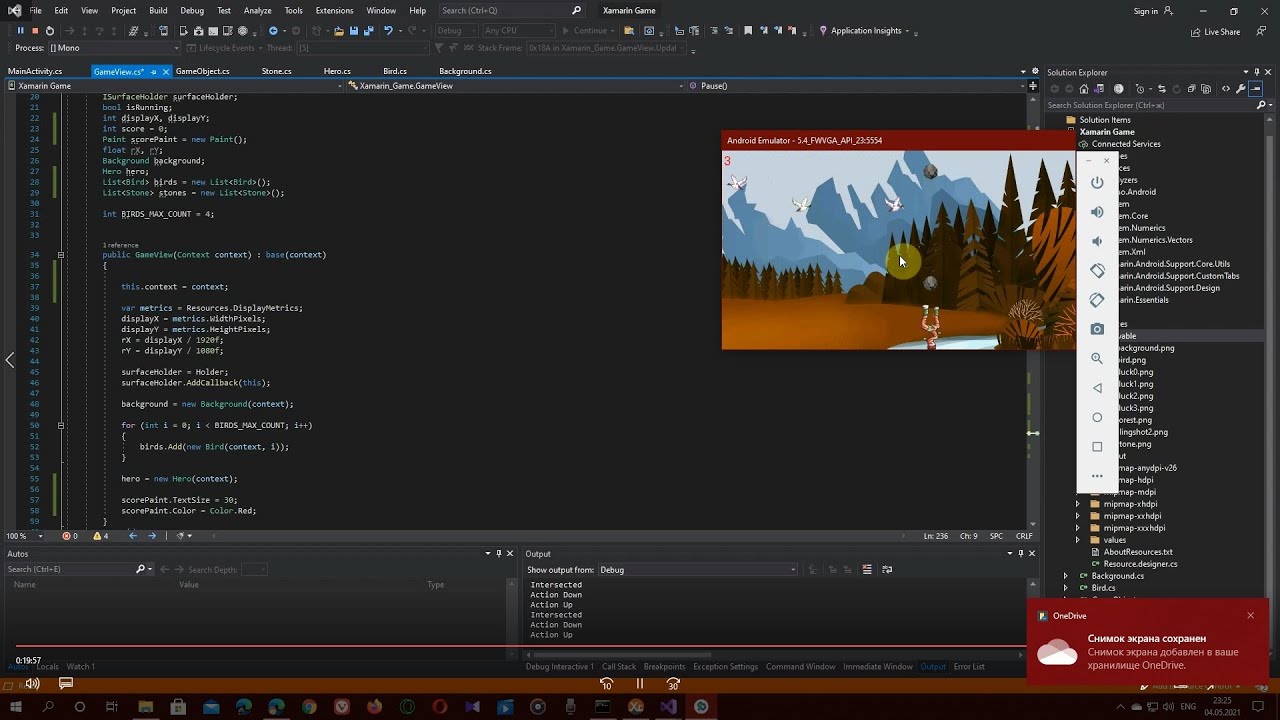Toggle Solution Explorer preview selected items button
Screen dimensions: 1280x720
pyautogui.click(x=1256, y=89)
